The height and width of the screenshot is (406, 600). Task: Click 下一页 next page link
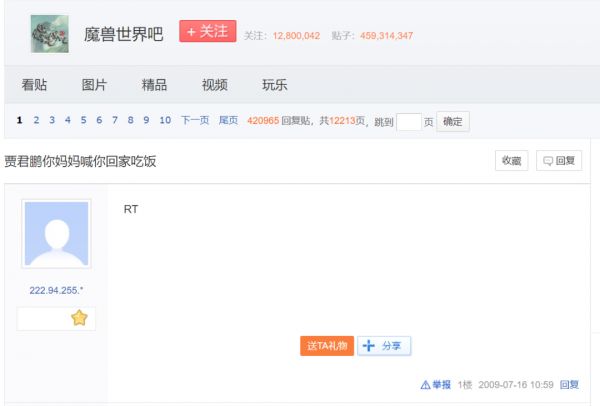pos(195,120)
